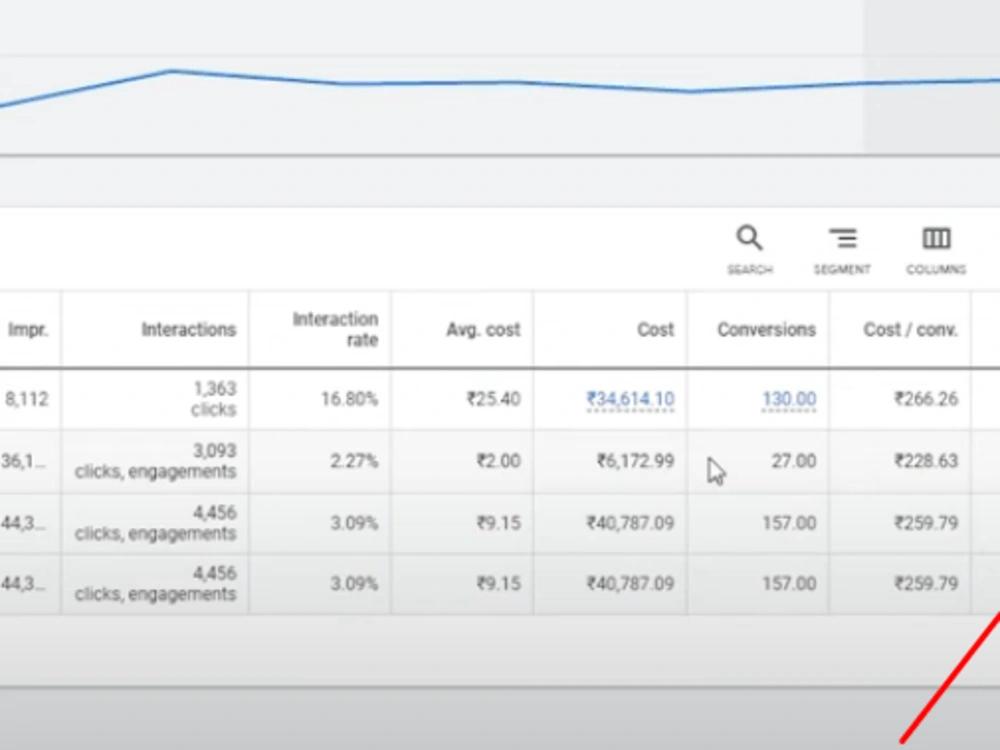Screen dimensions: 1000x750
Task: Sort by Impr. column header
Action: (28, 330)
